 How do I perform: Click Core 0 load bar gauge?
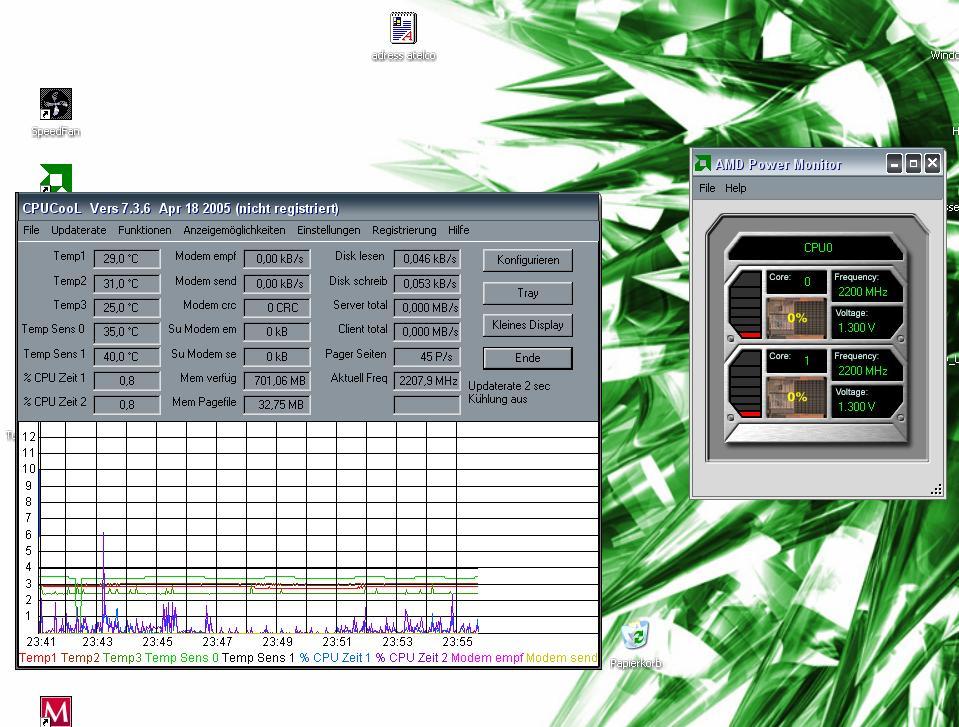click(x=746, y=304)
